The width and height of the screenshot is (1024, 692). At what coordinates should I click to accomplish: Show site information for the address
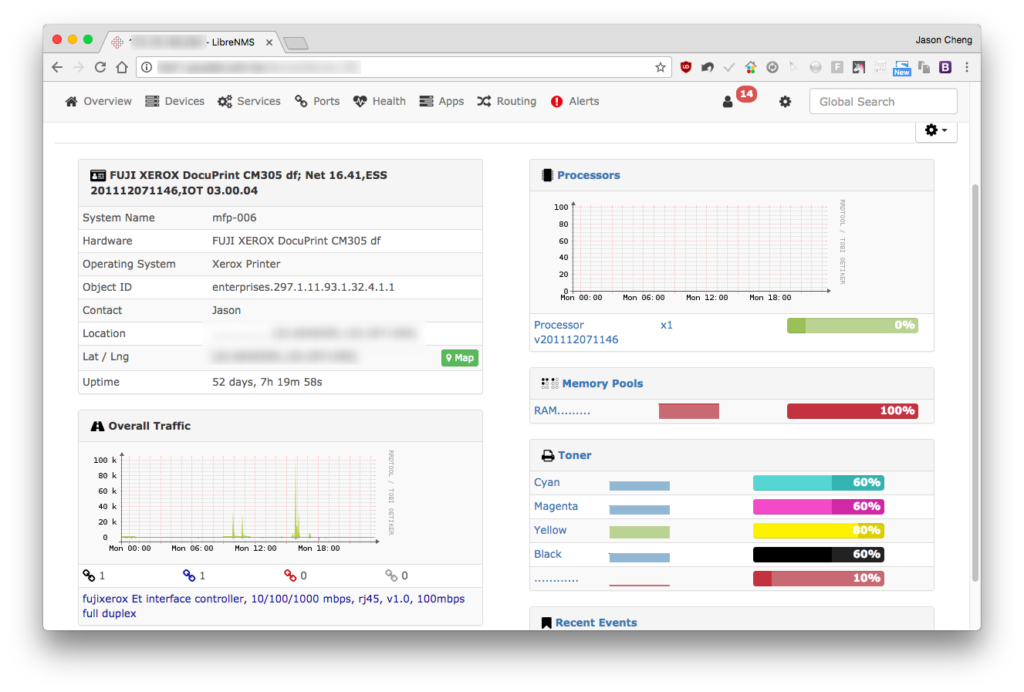pos(147,67)
